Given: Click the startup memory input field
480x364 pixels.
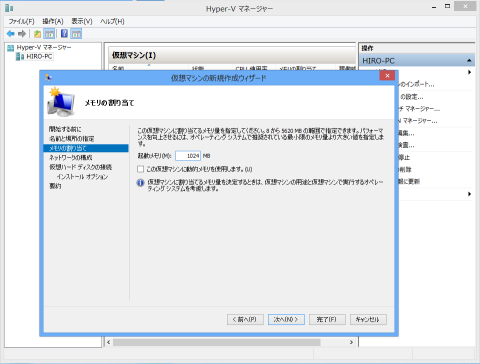Looking at the screenshot, I should pos(188,156).
